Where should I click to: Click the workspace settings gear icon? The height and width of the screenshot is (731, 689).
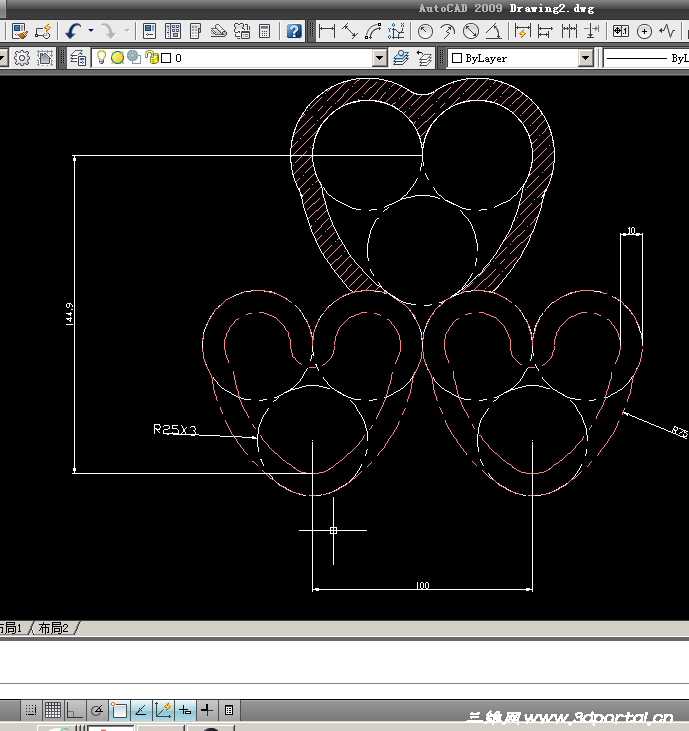[21, 58]
